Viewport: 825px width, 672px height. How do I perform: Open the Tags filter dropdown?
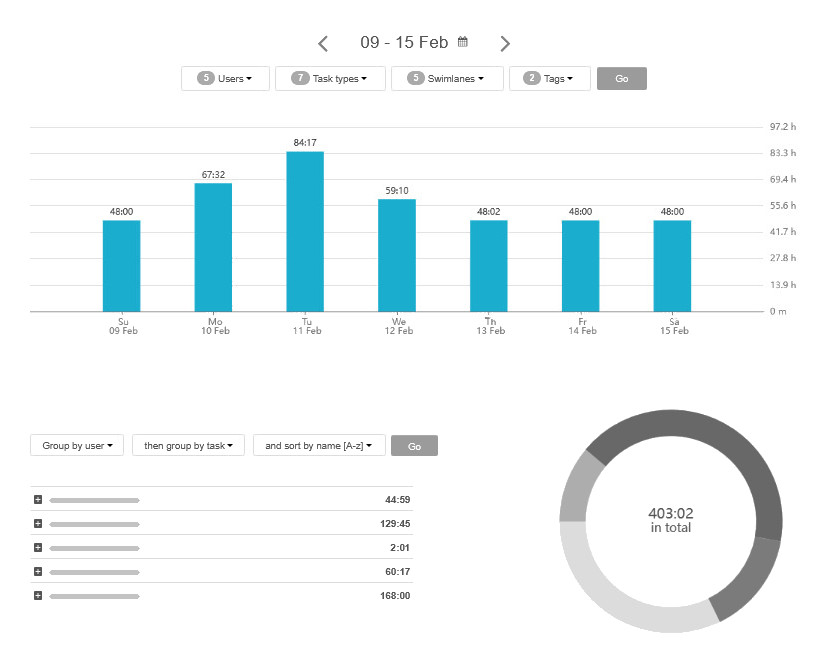click(x=549, y=78)
